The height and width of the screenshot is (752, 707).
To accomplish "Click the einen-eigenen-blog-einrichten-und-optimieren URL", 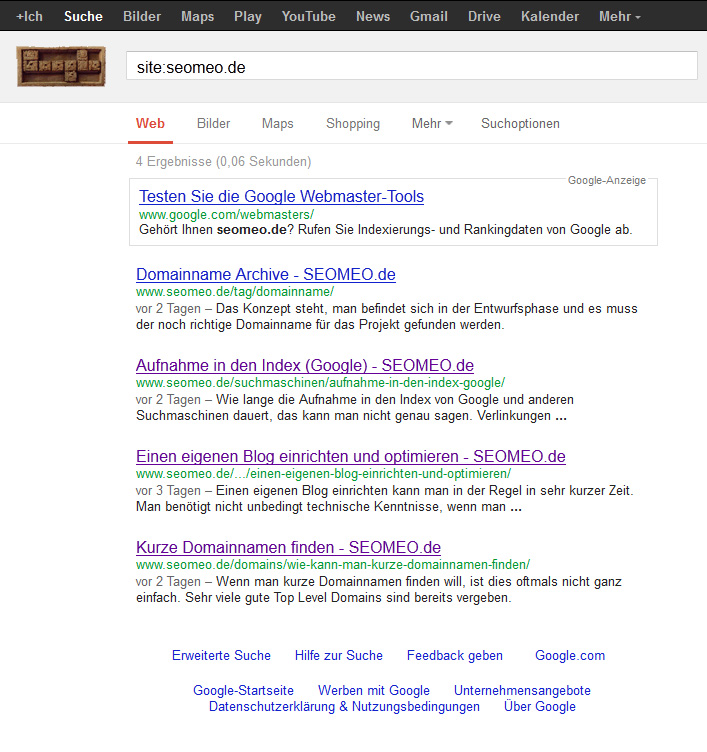I will 323,474.
